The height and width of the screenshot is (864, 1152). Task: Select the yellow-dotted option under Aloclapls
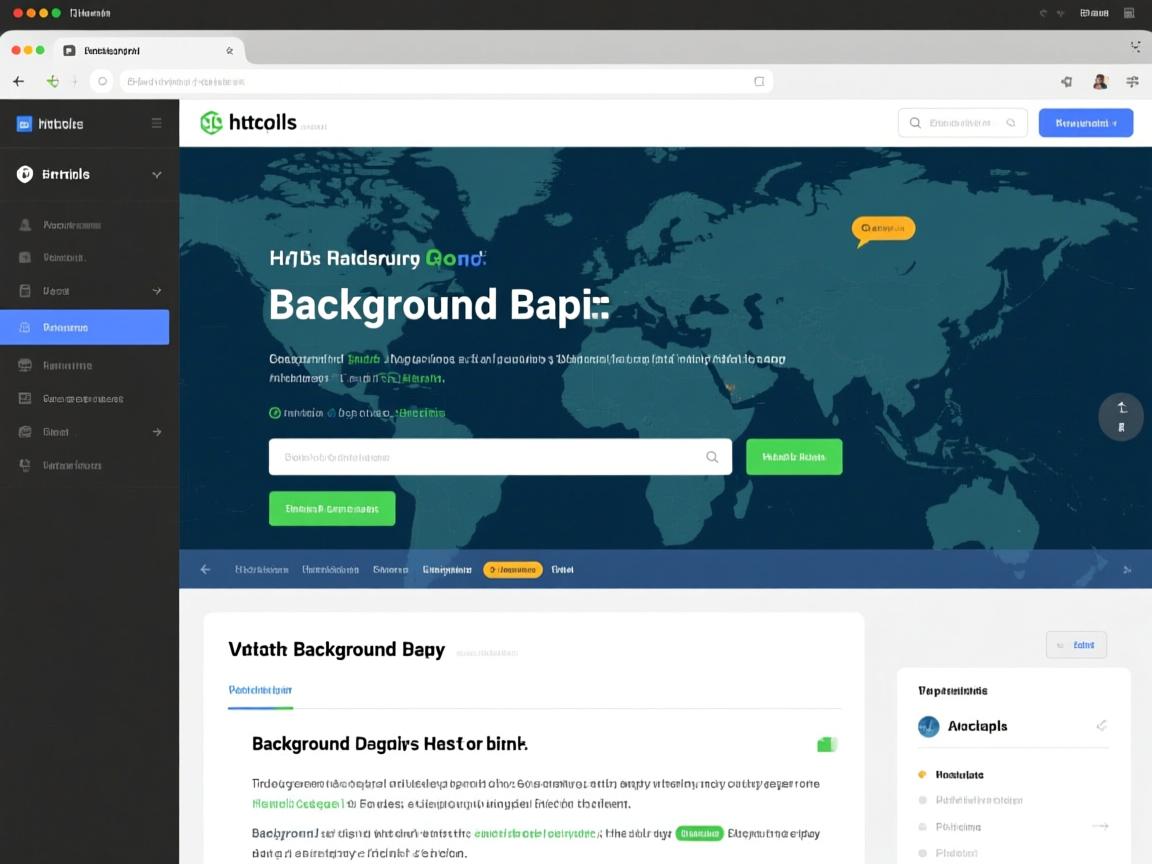(x=958, y=774)
